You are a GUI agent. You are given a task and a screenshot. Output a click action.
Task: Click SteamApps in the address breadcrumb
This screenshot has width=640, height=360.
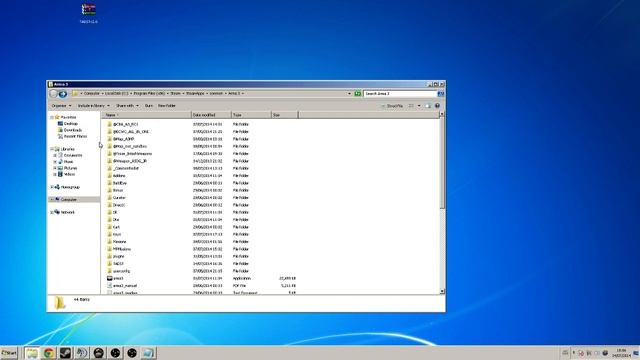(195, 93)
